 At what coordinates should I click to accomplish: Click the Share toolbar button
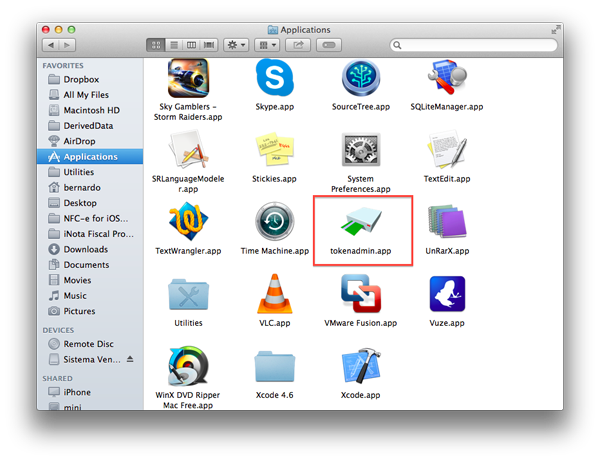click(298, 45)
